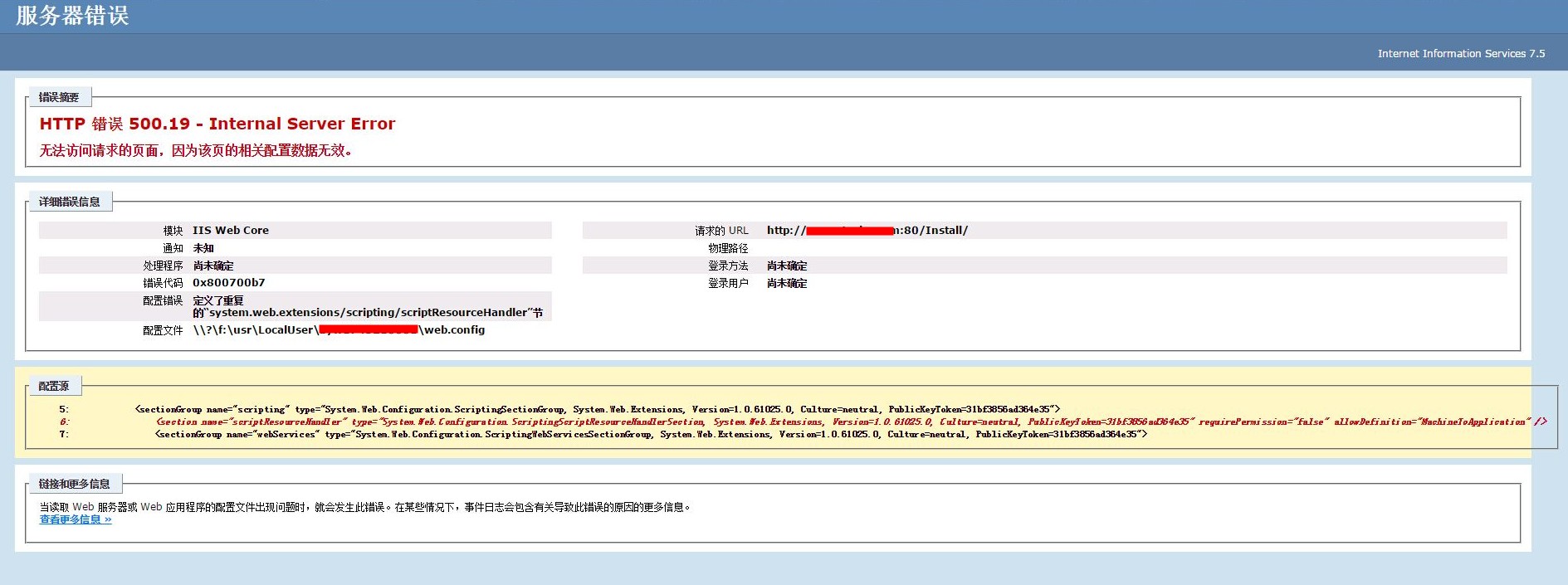Click the 登录用户 value 尚未确定
Image resolution: width=1568 pixels, height=585 pixels.
point(787,283)
